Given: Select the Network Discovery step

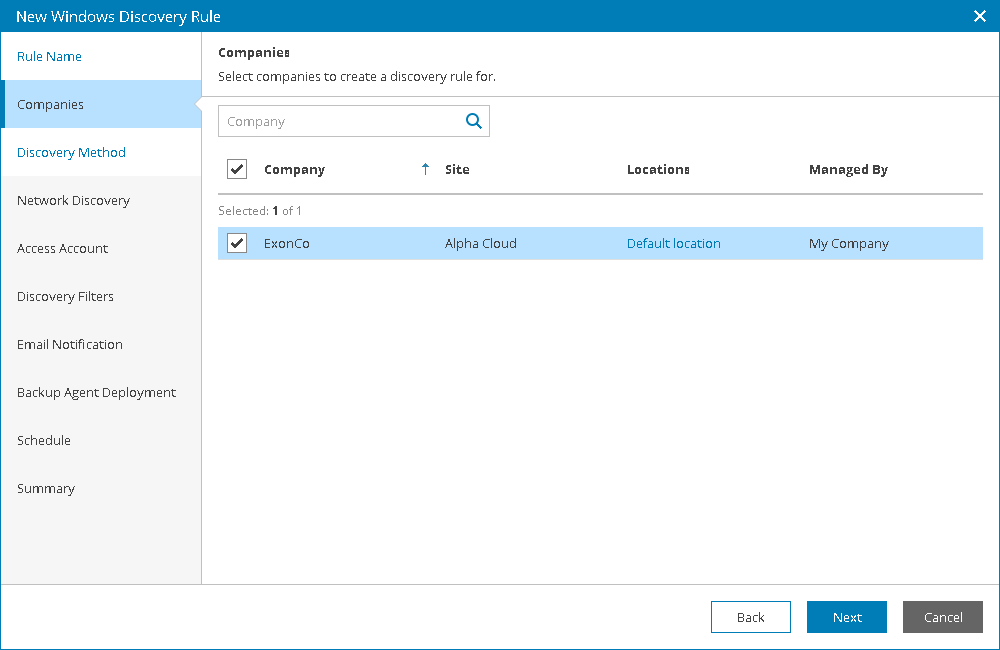Looking at the screenshot, I should [x=74, y=201].
